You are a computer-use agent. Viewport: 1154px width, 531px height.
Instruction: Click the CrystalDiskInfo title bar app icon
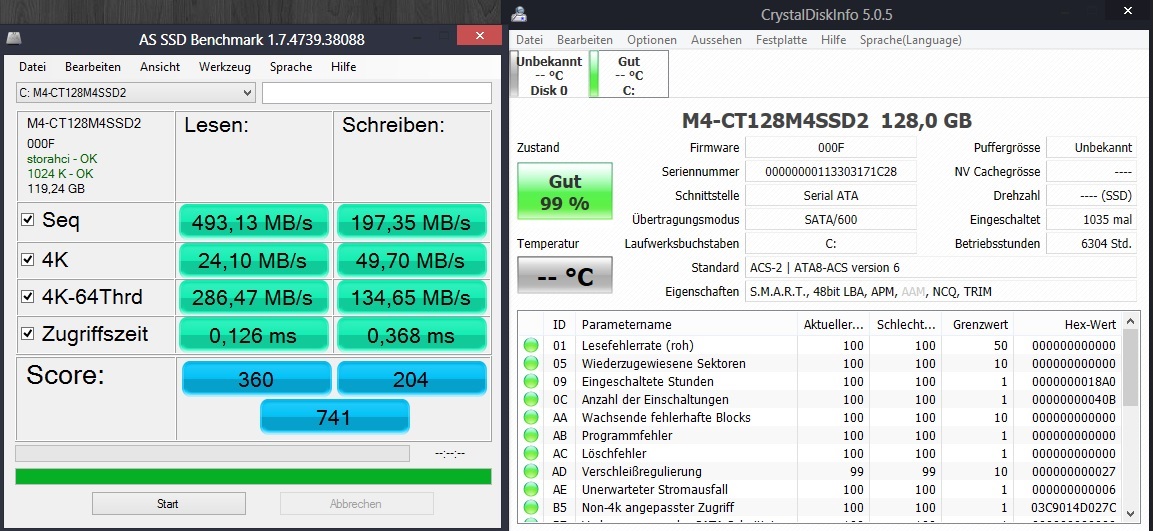520,15
